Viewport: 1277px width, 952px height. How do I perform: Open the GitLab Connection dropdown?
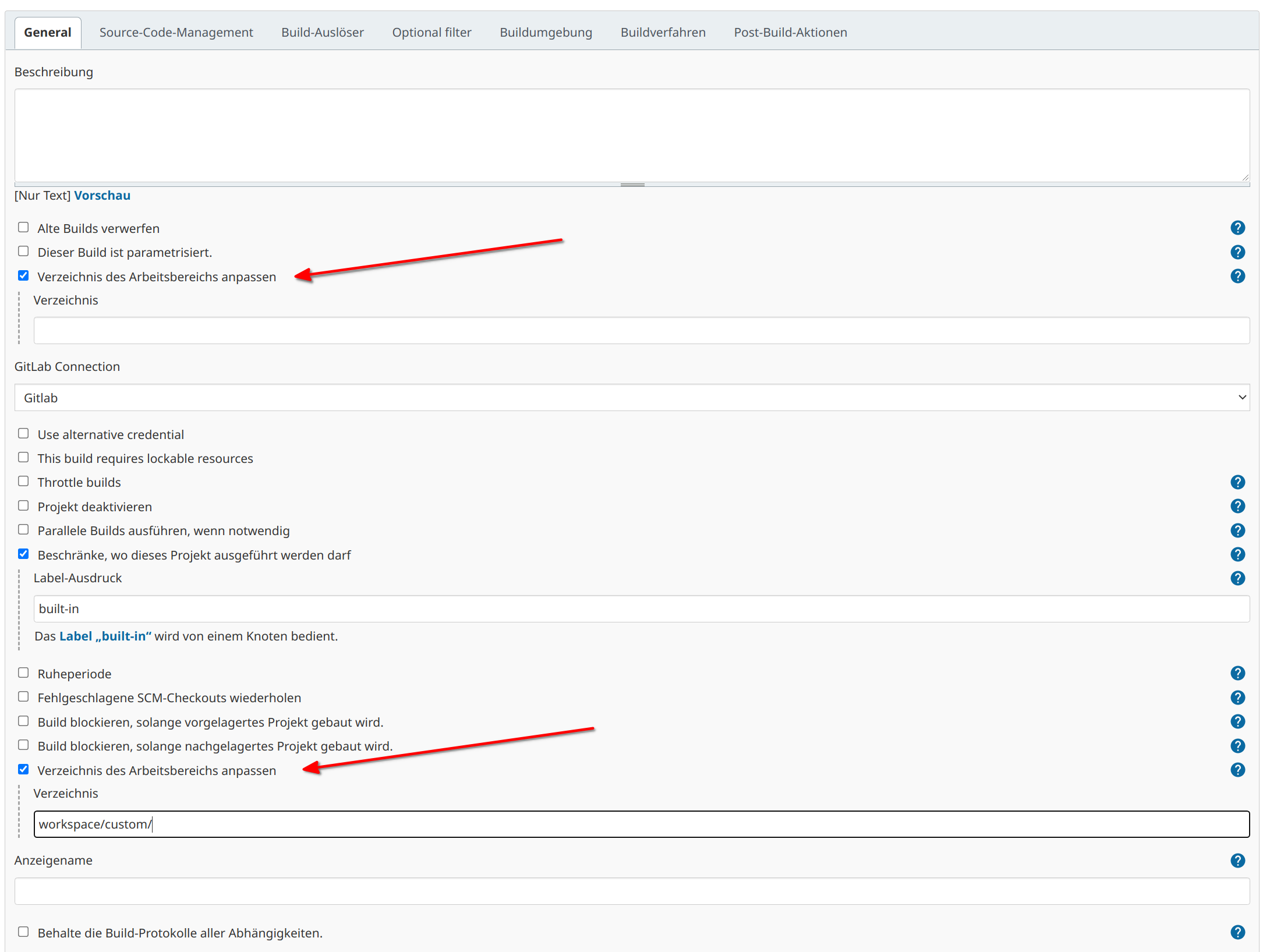pos(632,398)
